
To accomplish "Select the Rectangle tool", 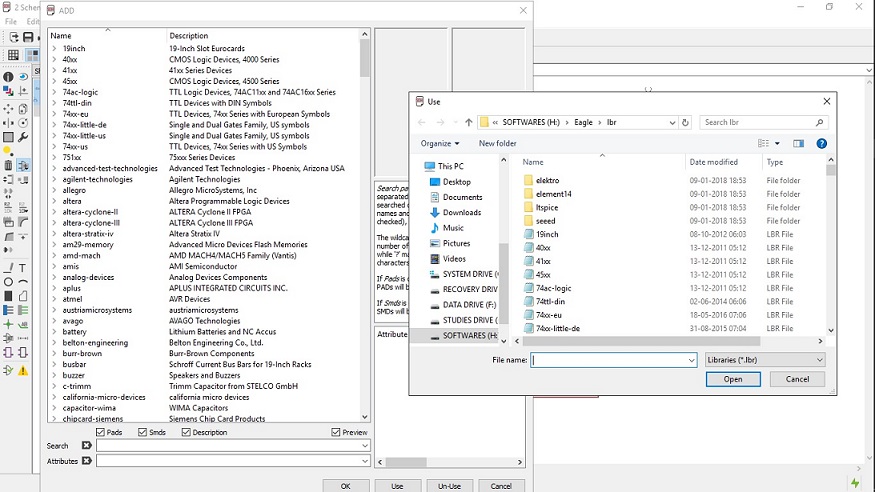I will (x=8, y=296).
